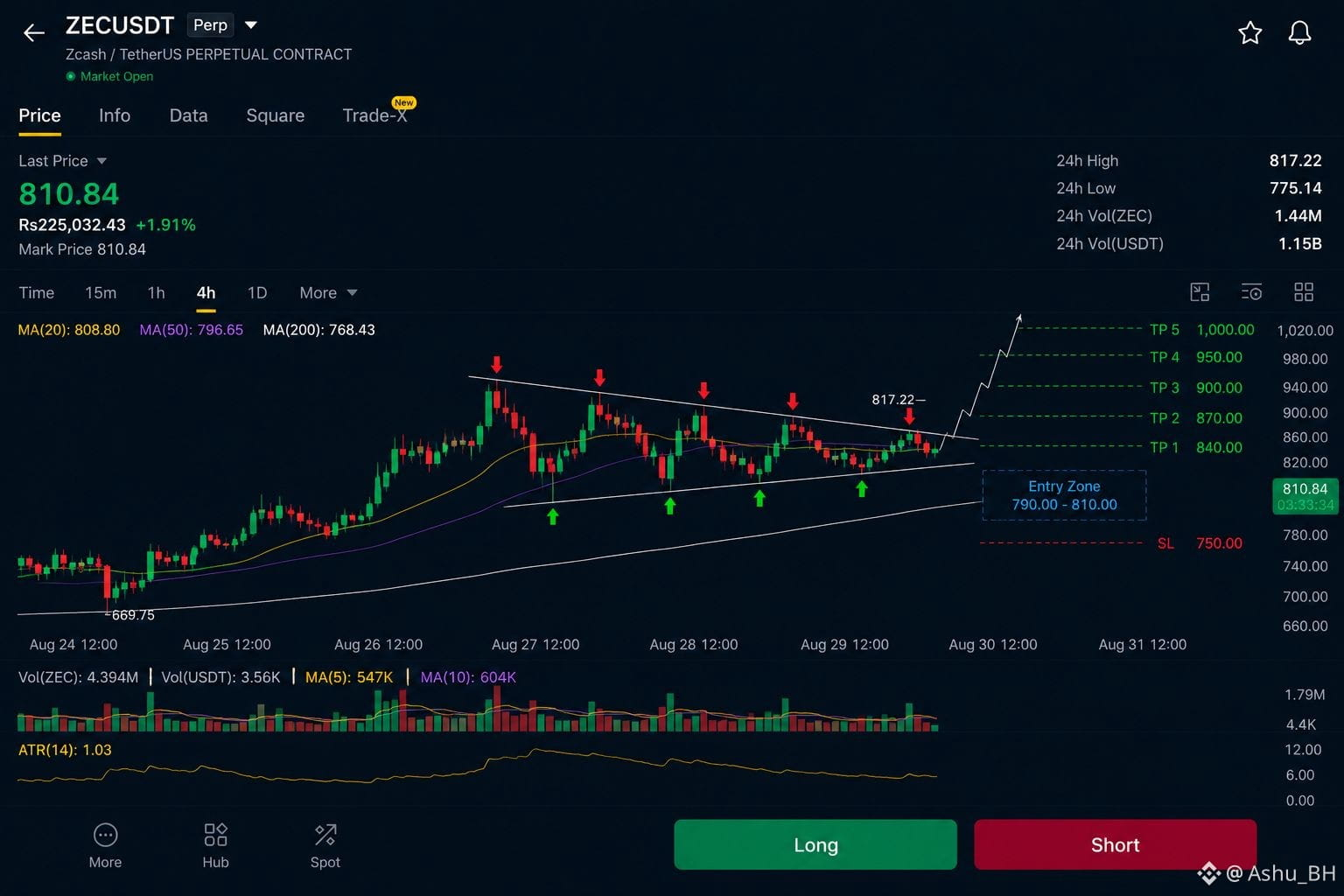This screenshot has width=1344, height=896.
Task: Click the 24h Vol(USDT) value 1.15B
Action: click(x=1299, y=244)
